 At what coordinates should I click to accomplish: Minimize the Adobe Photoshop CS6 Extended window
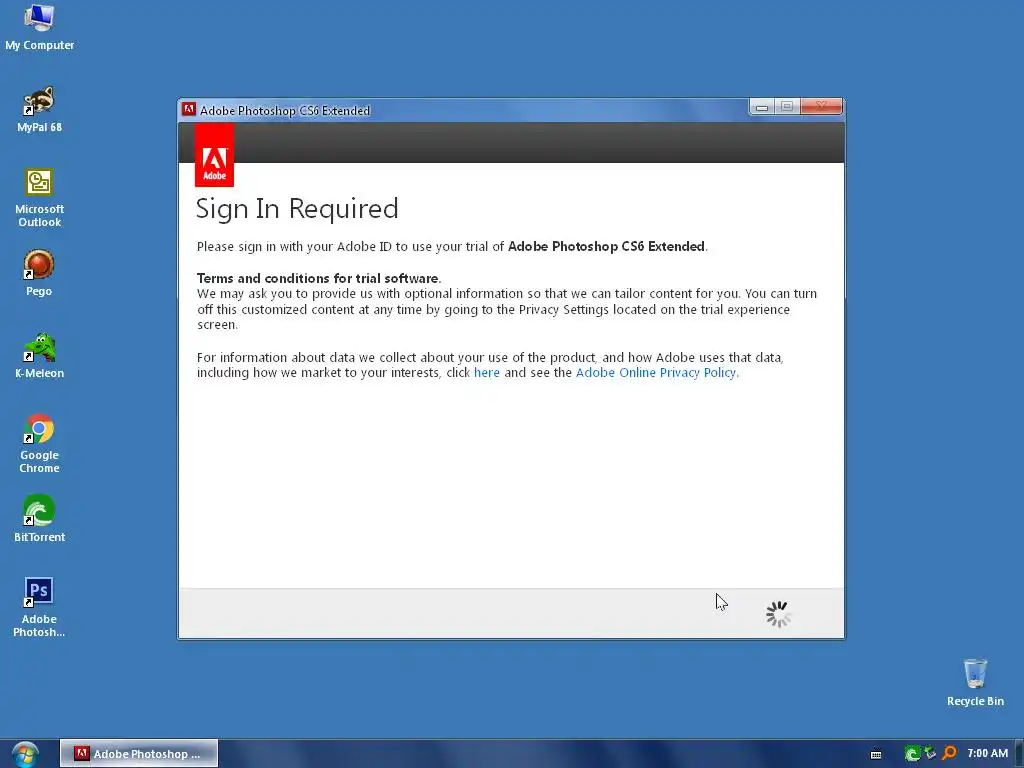(x=761, y=107)
